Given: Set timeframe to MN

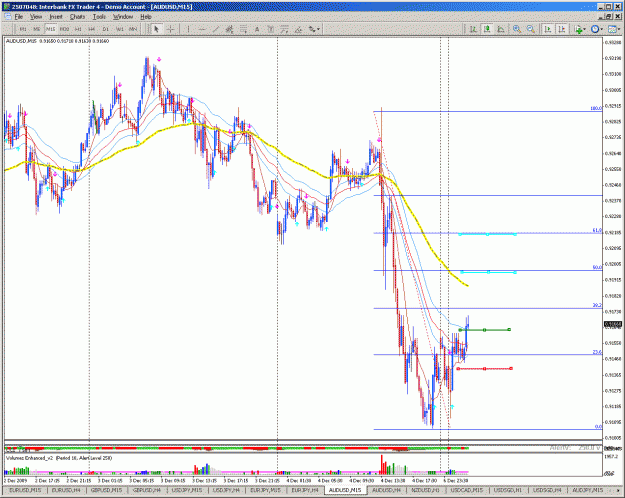Looking at the screenshot, I should coord(133,29).
